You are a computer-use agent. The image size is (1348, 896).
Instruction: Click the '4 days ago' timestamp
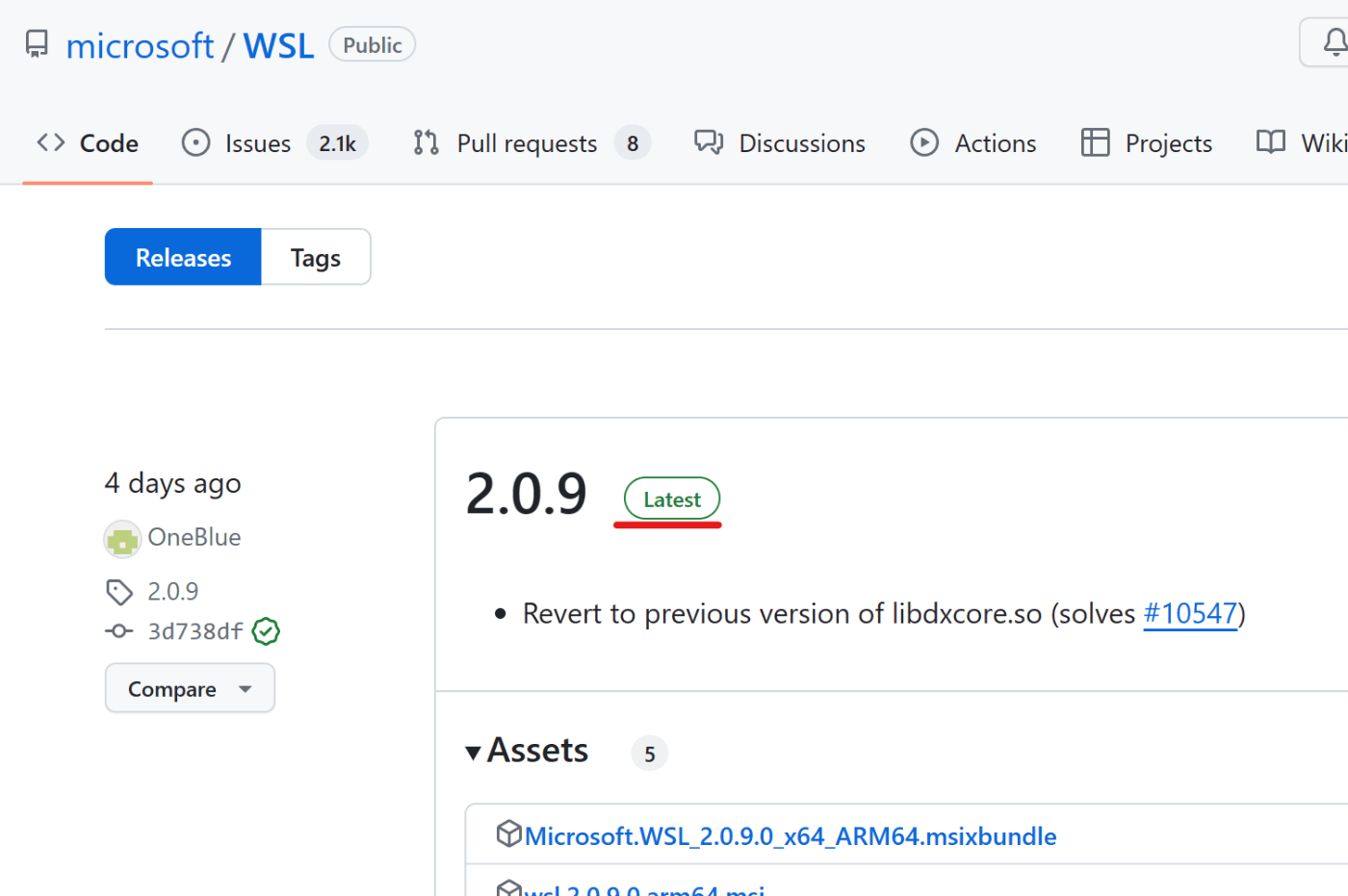173,482
